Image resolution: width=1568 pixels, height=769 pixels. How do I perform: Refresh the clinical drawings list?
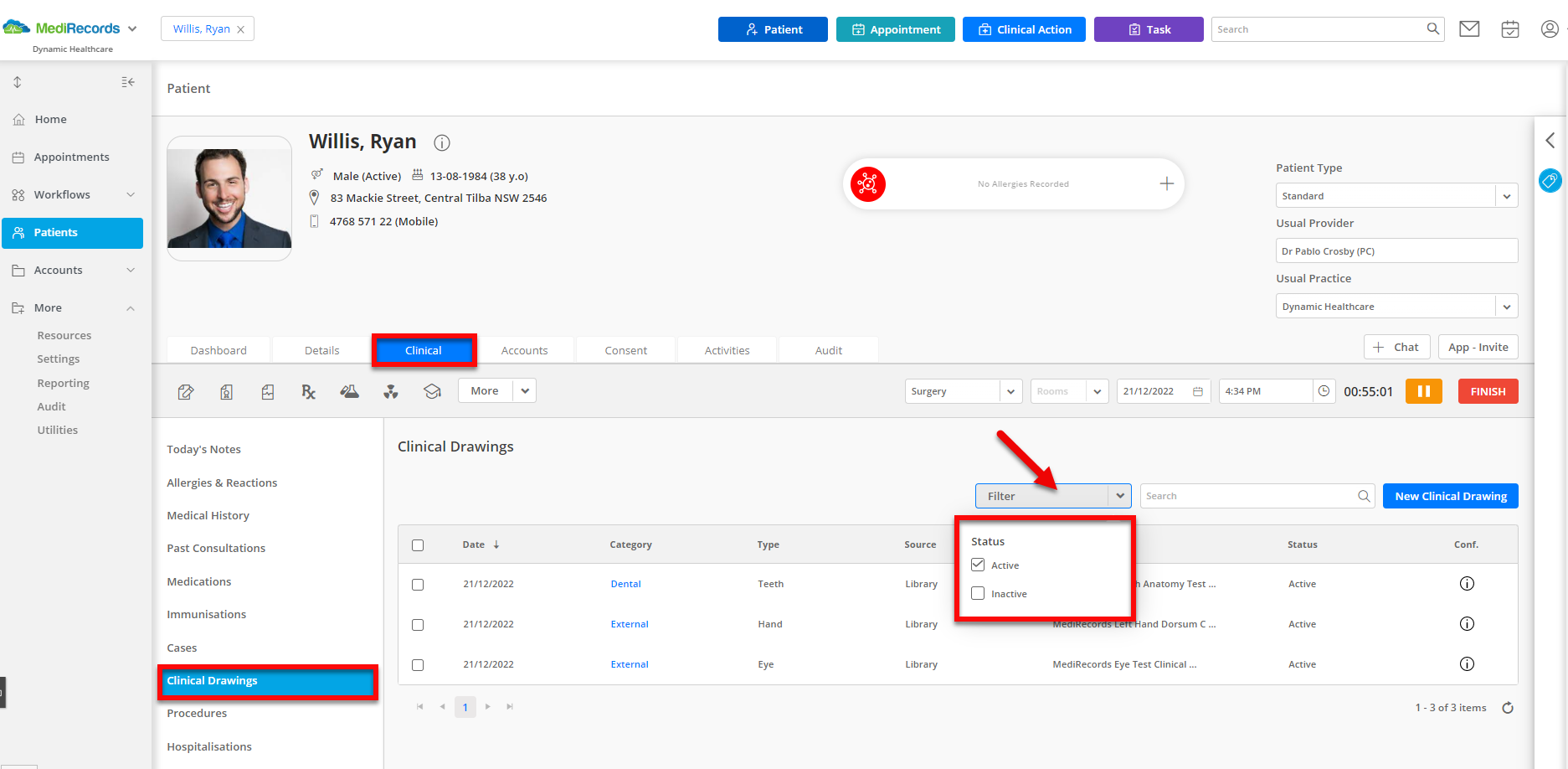click(x=1508, y=708)
